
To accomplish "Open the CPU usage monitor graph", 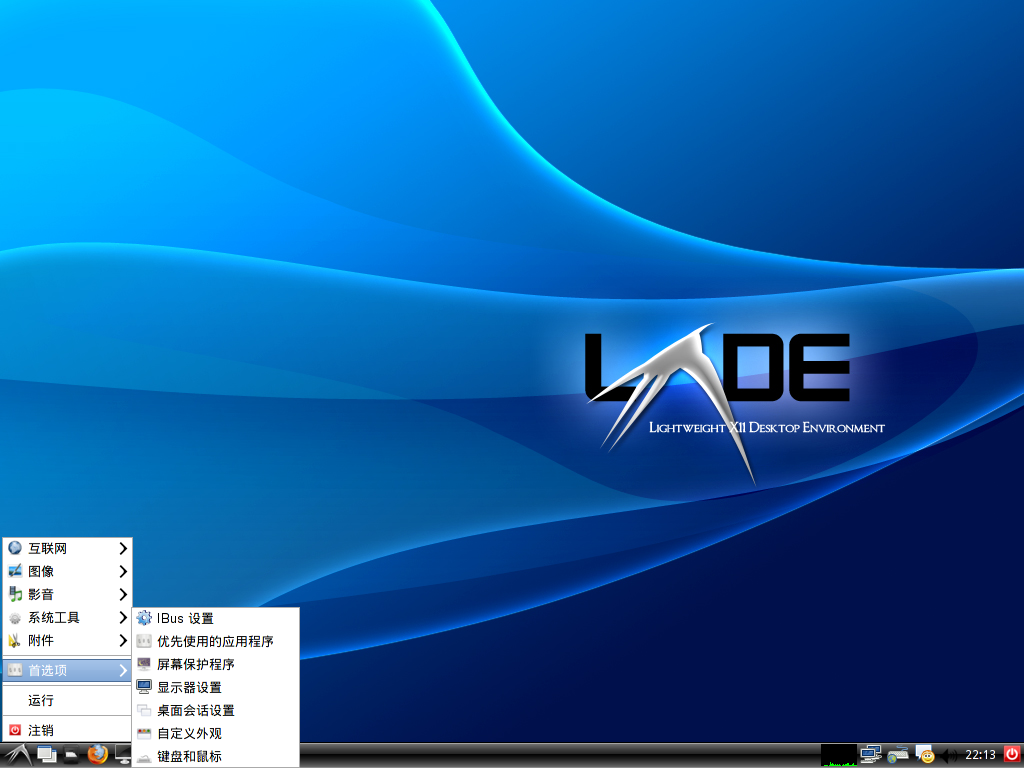I will click(839, 755).
